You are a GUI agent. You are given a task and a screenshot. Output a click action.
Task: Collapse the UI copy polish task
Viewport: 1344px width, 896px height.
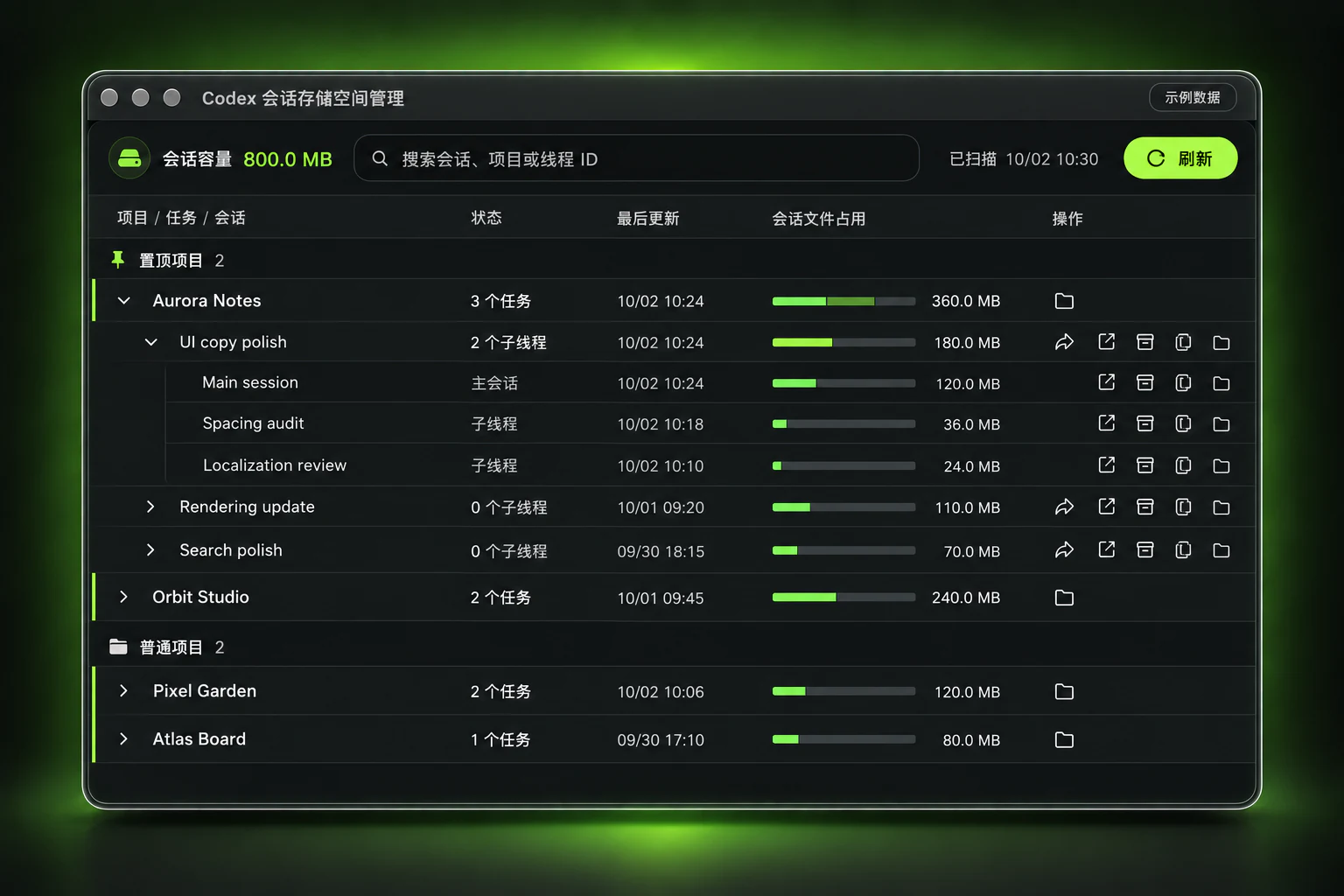[150, 342]
